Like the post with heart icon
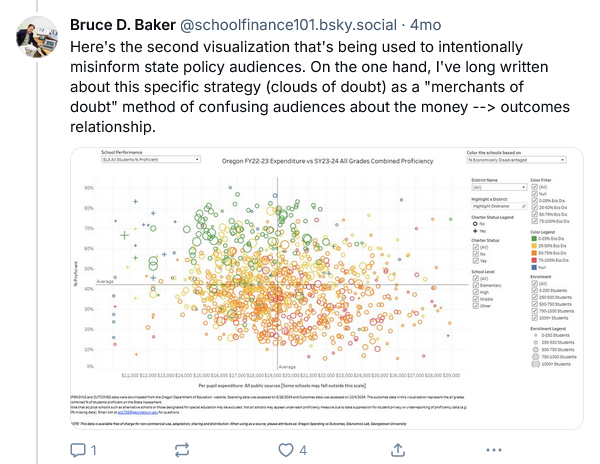The width and height of the screenshot is (600, 464). (283, 450)
